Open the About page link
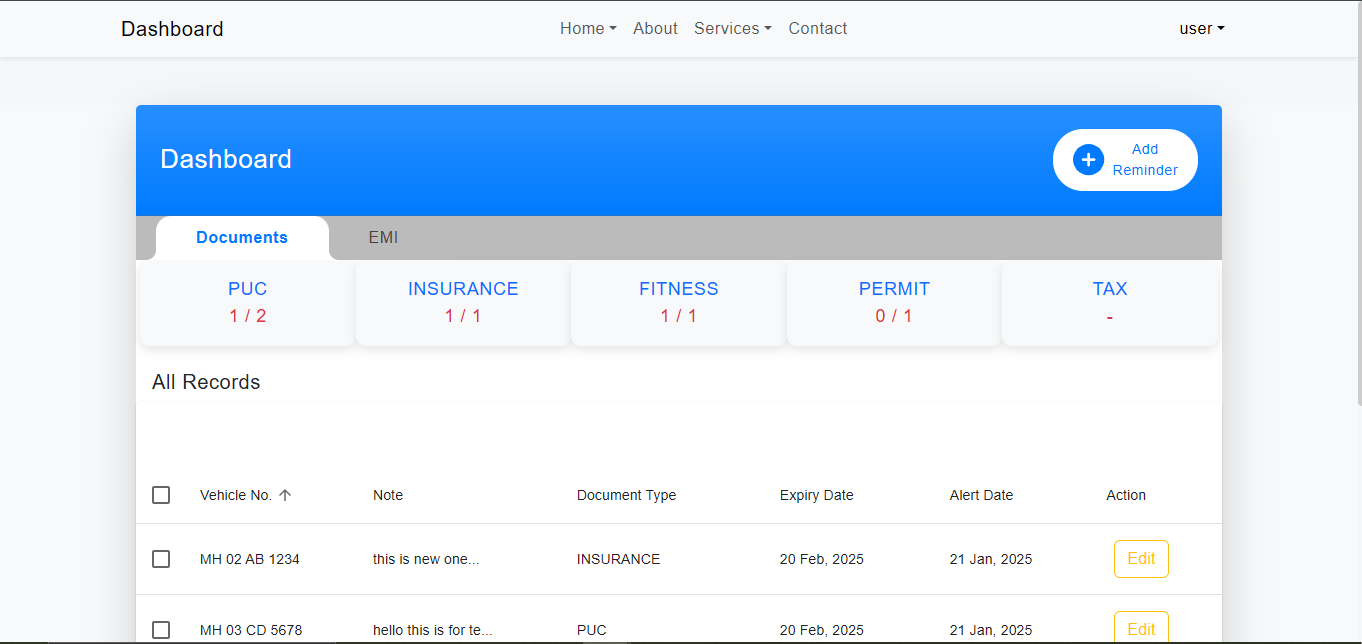 click(x=655, y=29)
